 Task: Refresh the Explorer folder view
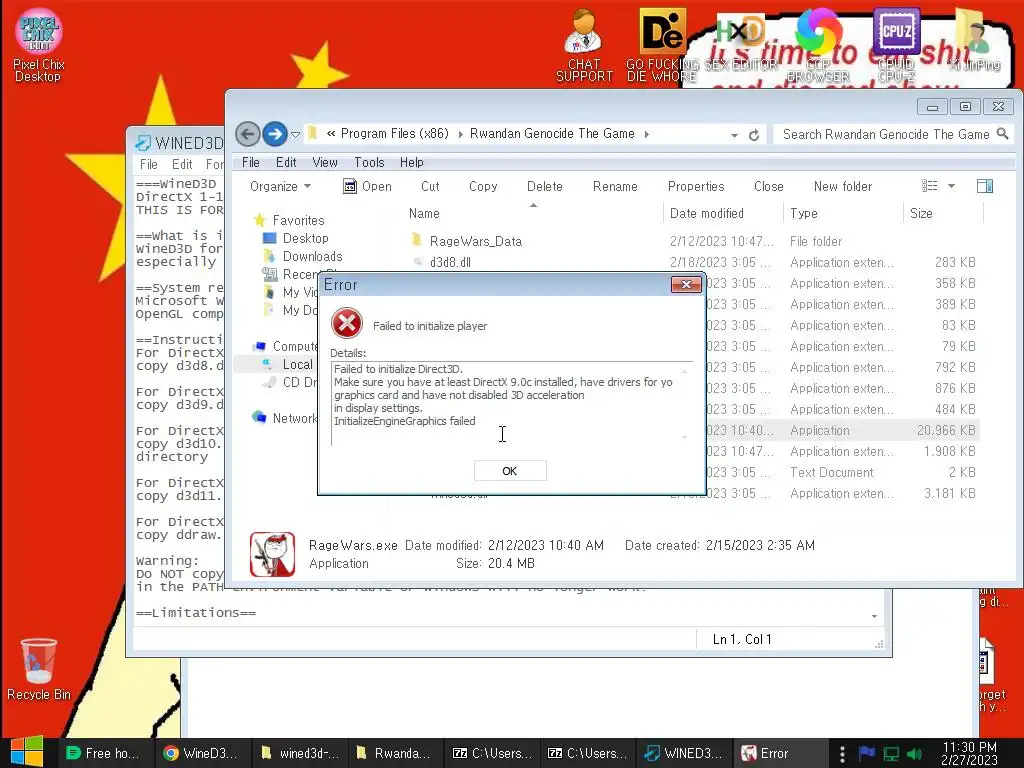(x=754, y=135)
